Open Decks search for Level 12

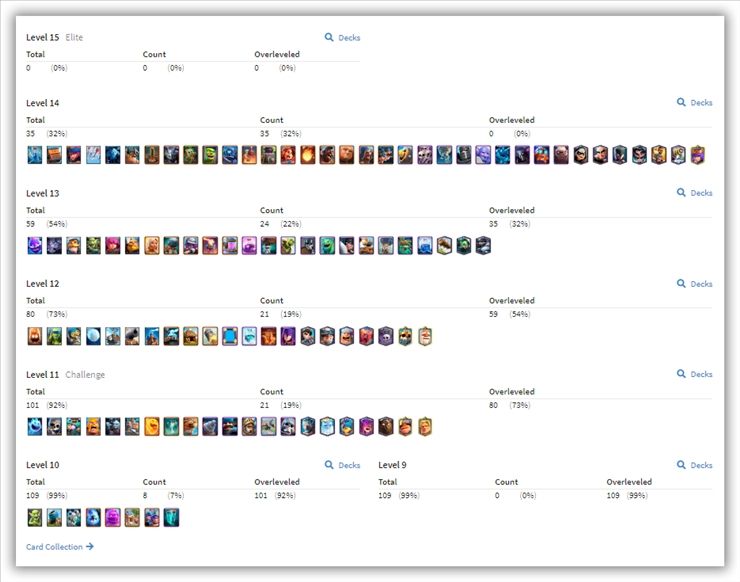tap(695, 284)
